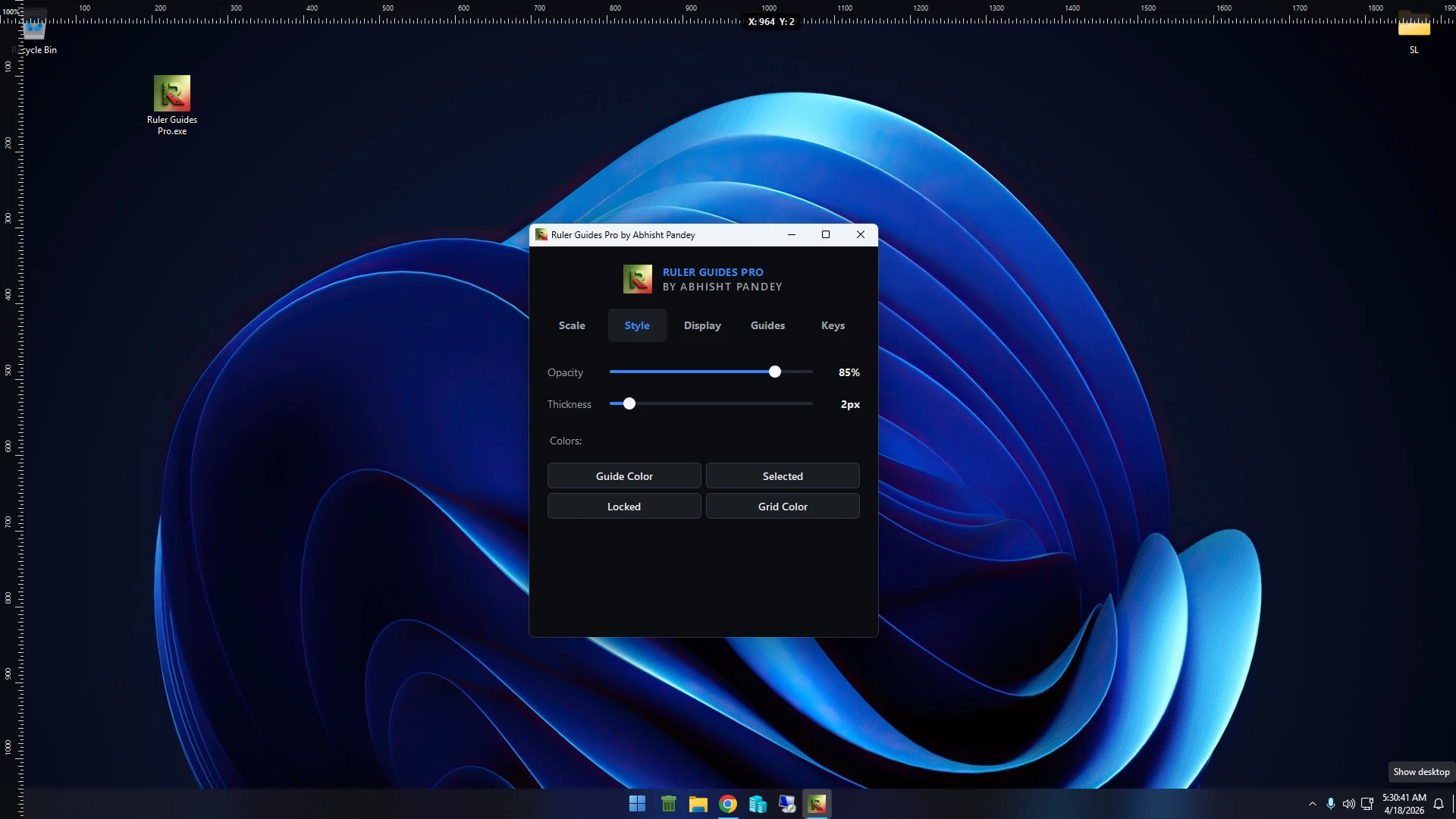This screenshot has width=1456, height=819.
Task: Click the Locked color button
Action: (624, 507)
